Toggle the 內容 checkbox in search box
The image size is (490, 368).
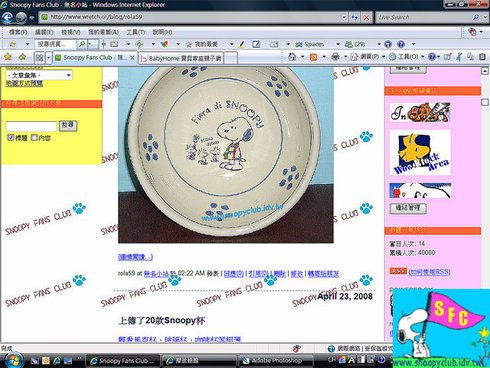click(34, 137)
